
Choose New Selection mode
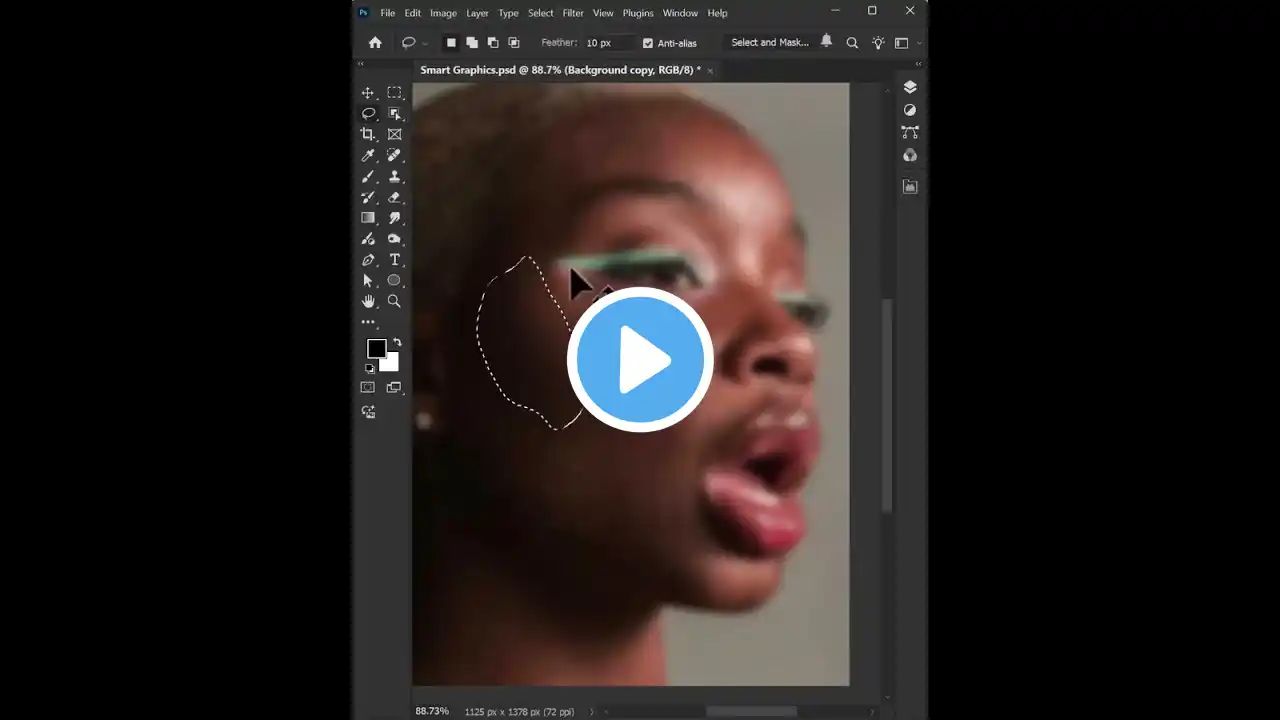tap(451, 43)
